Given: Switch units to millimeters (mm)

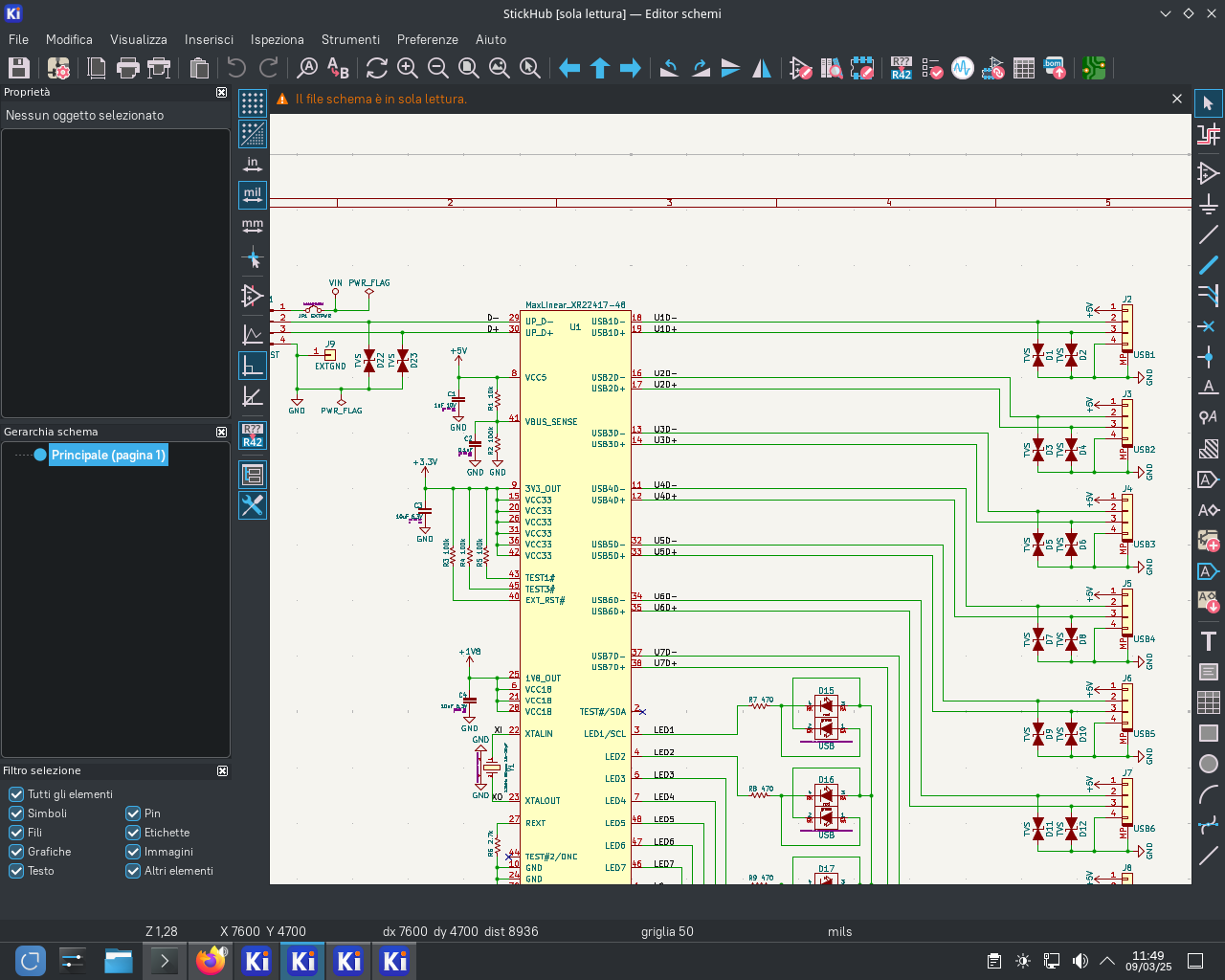Looking at the screenshot, I should [x=253, y=227].
